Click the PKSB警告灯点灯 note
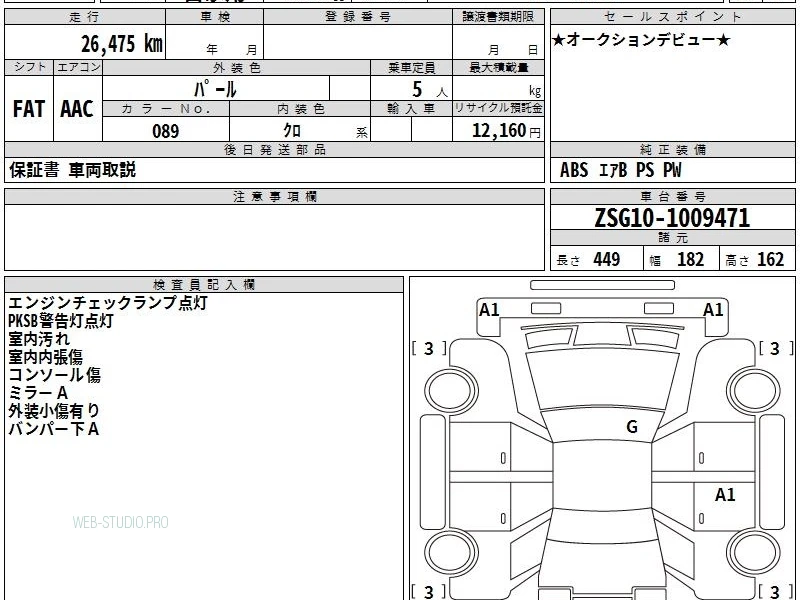 [x=60, y=321]
